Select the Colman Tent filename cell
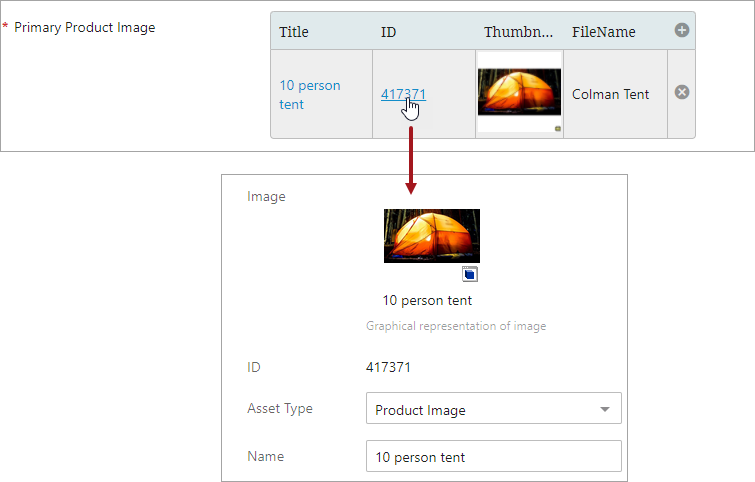 tap(610, 95)
